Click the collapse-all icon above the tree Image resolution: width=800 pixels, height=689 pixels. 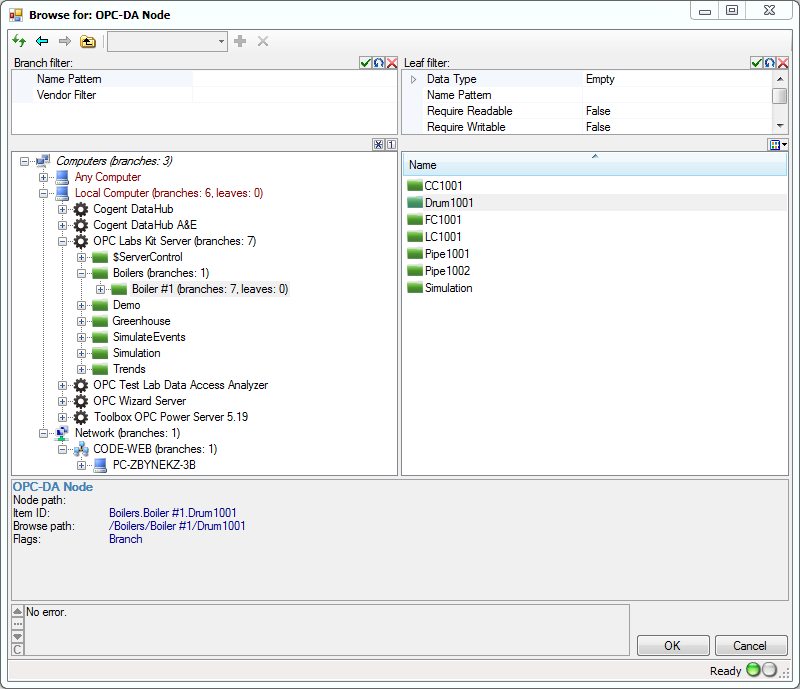378,145
